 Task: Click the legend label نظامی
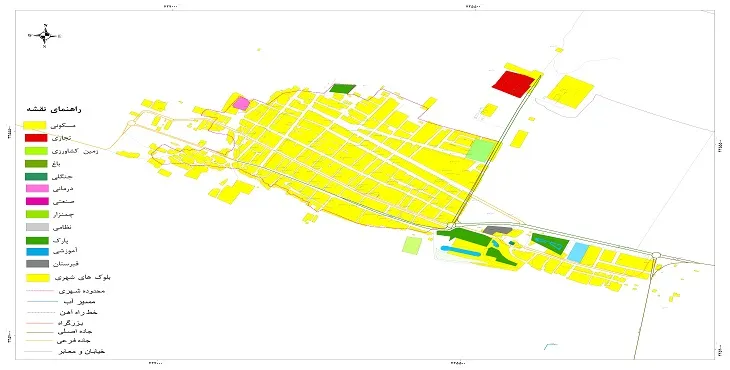(x=62, y=228)
